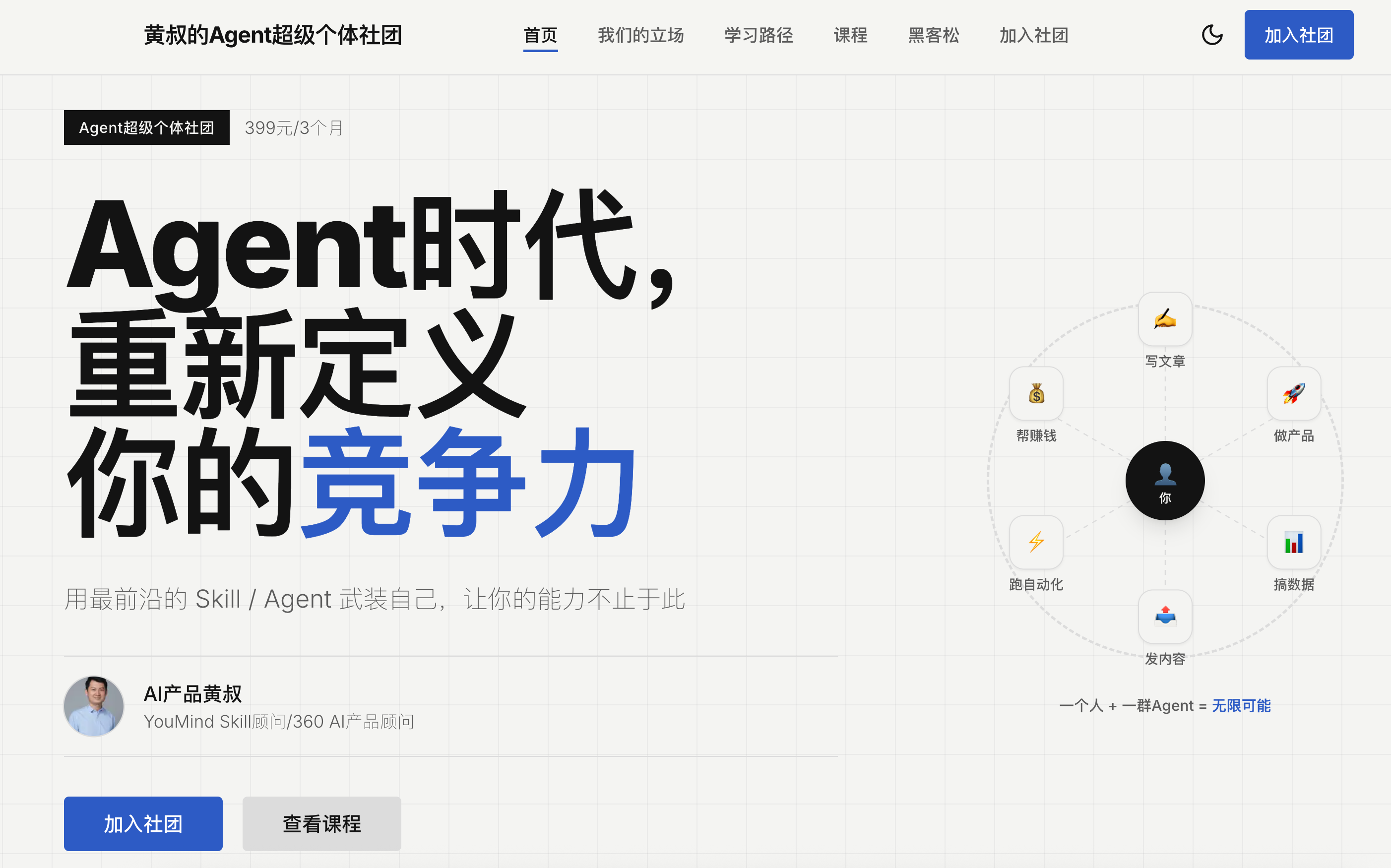Click 加入社团 text link in navigation
This screenshot has height=868, width=1391.
1033,36
